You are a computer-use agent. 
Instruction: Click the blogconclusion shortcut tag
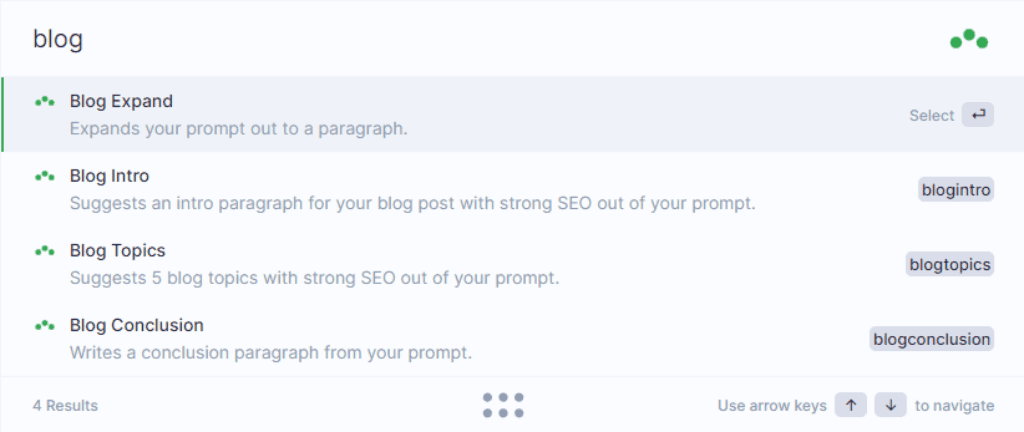click(x=931, y=339)
